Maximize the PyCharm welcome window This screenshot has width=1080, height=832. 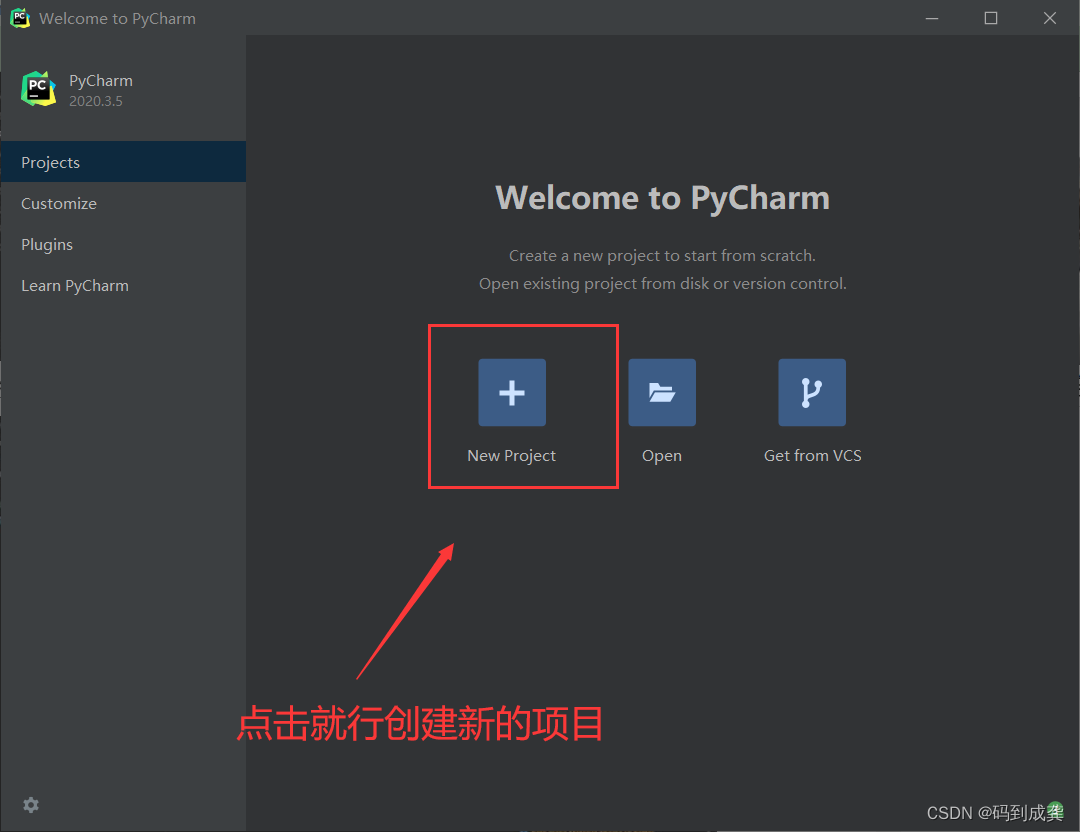pos(990,17)
